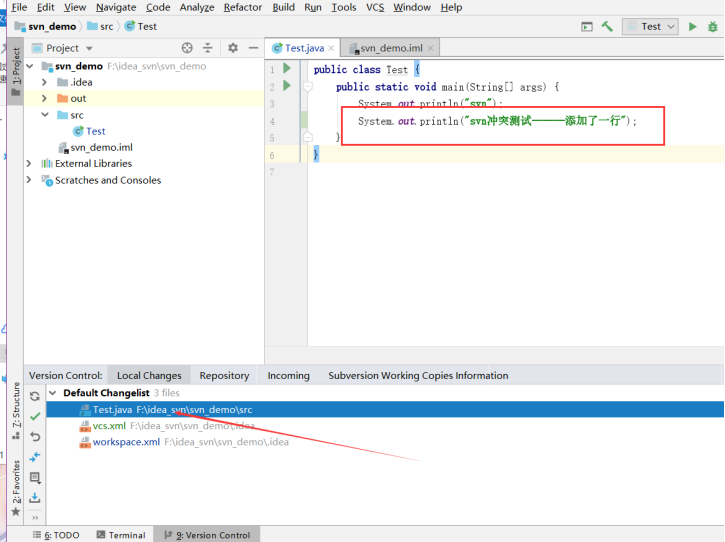Image resolution: width=725 pixels, height=542 pixels.
Task: Hide the Project panel with minus icon
Action: click(253, 48)
